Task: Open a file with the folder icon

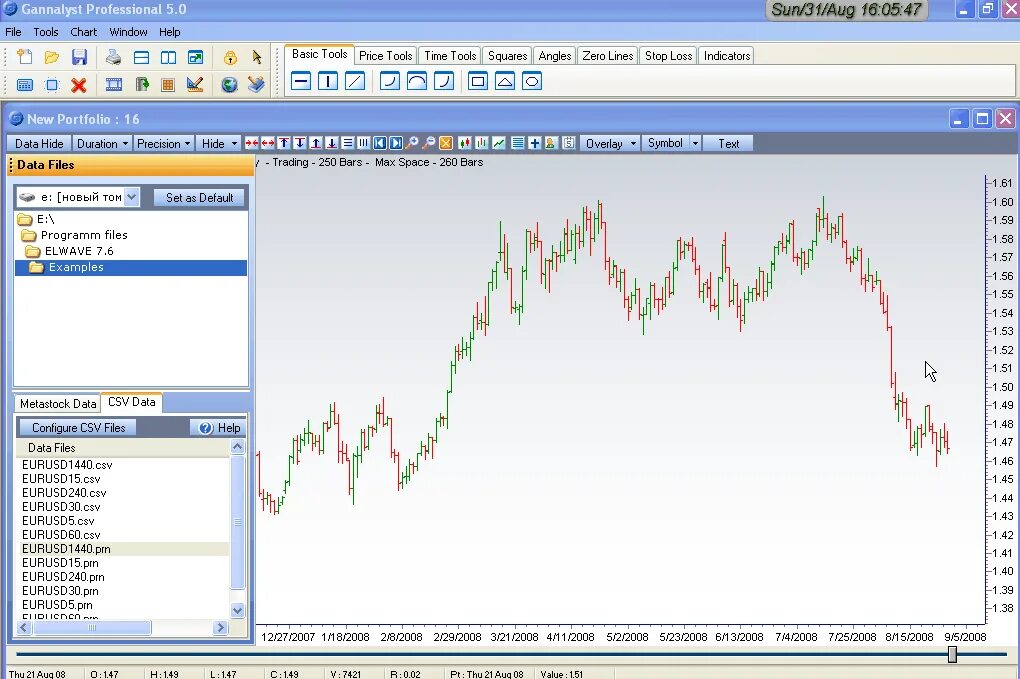Action: click(x=52, y=57)
